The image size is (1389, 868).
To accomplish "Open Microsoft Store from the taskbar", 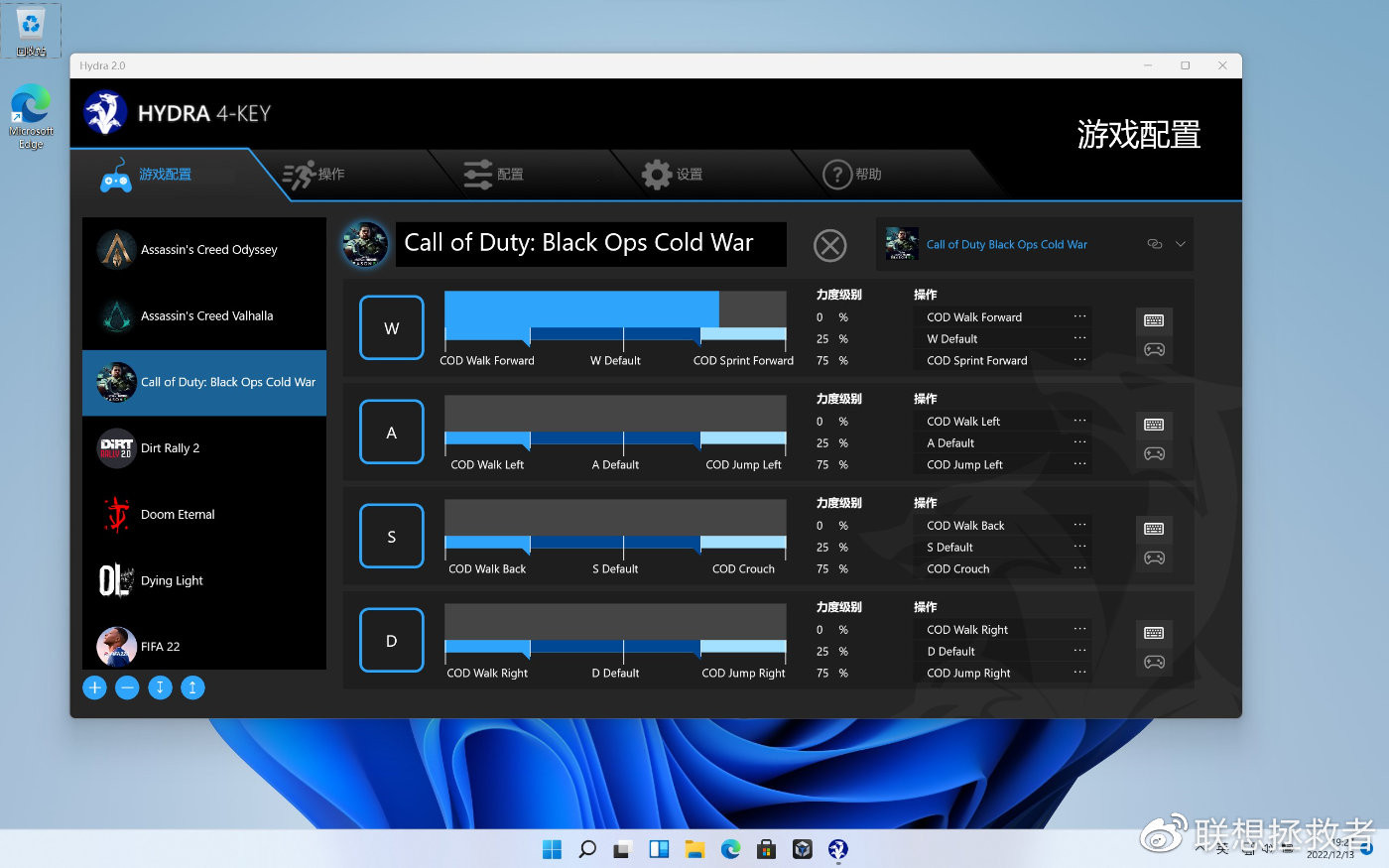I will coord(766,849).
